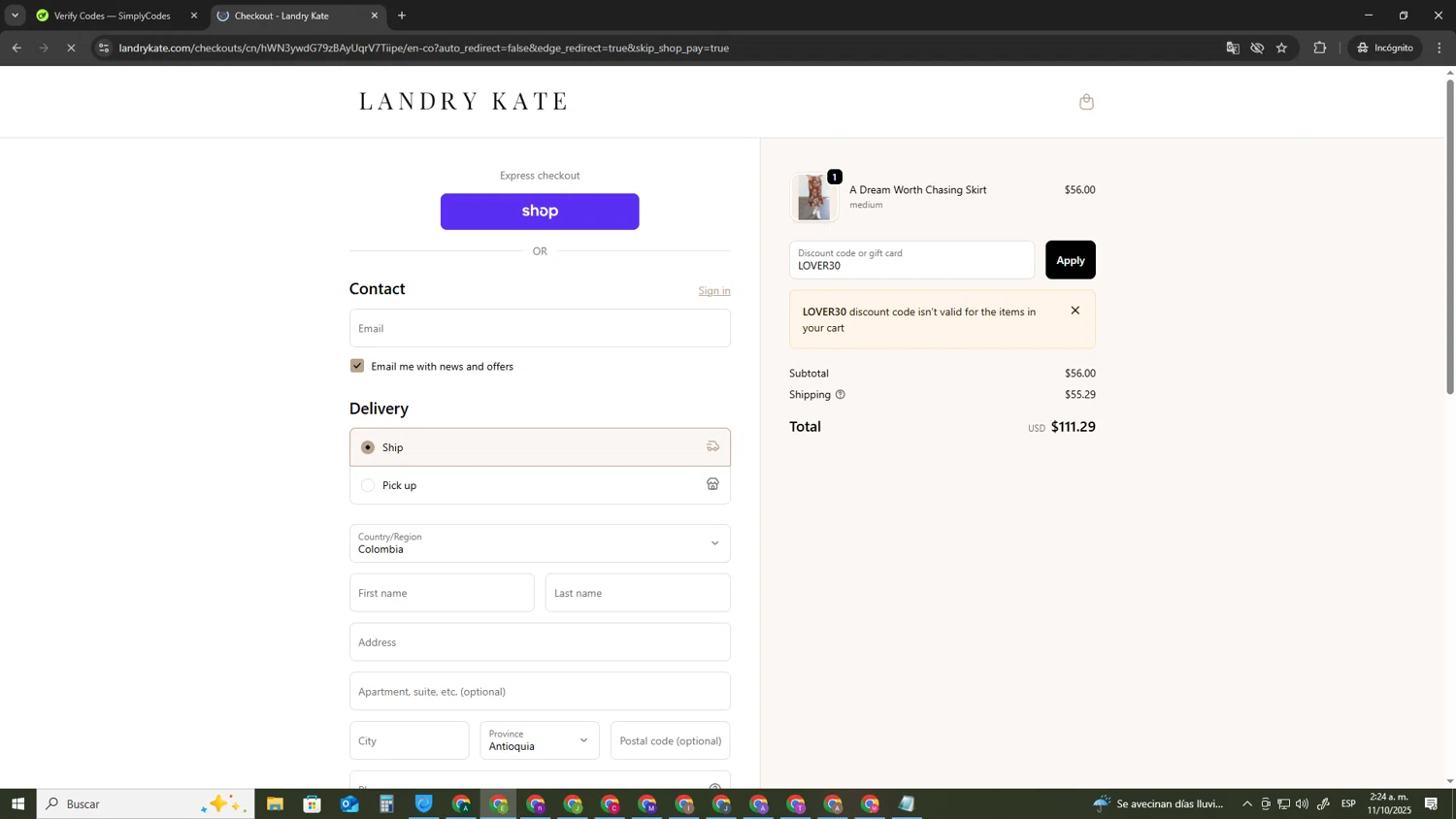
Task: Select the Checkout - Landry Kate tab
Action: pos(298,16)
